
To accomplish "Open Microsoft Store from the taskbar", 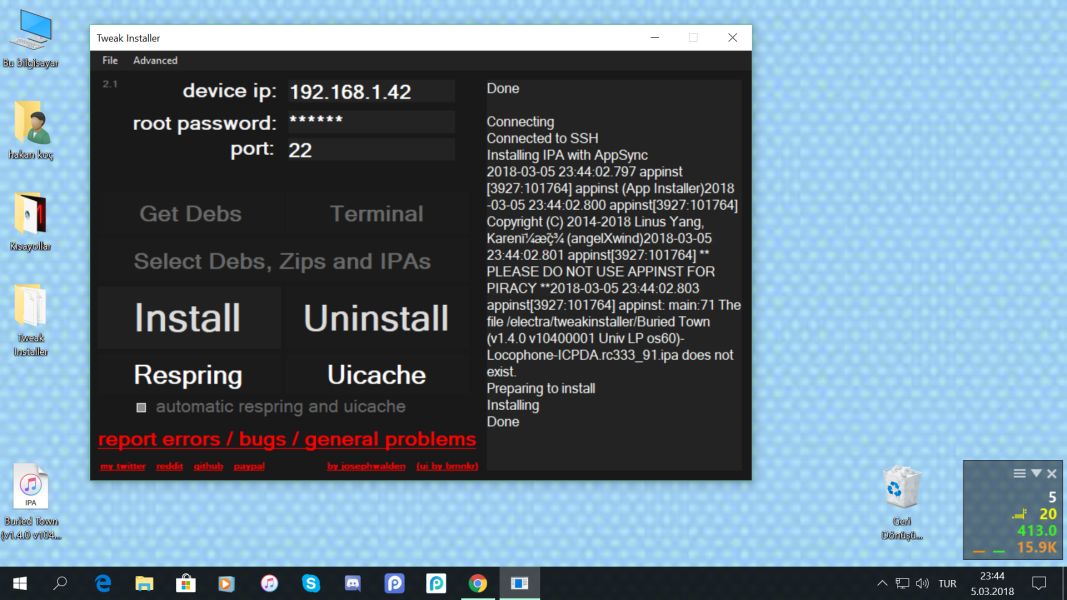I will (x=186, y=583).
